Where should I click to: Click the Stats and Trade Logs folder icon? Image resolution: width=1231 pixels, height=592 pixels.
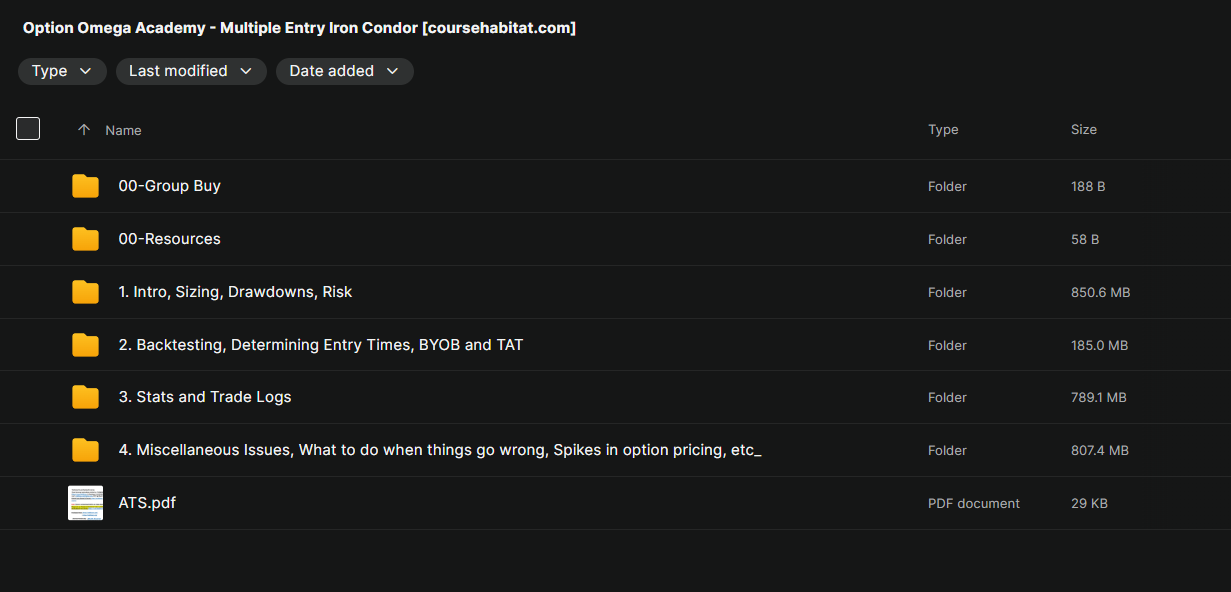85,397
